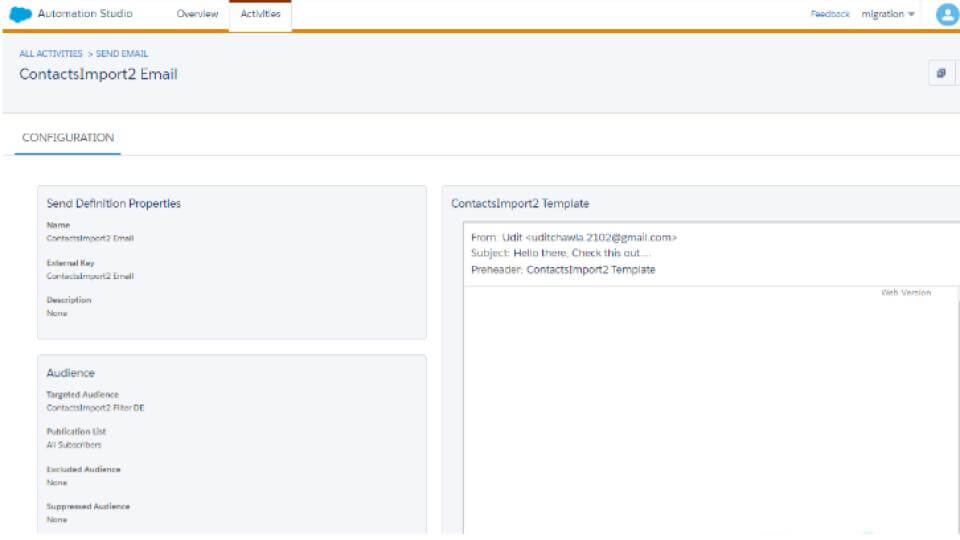Click the Feedback link
The image size is (960, 540).
[x=830, y=14]
